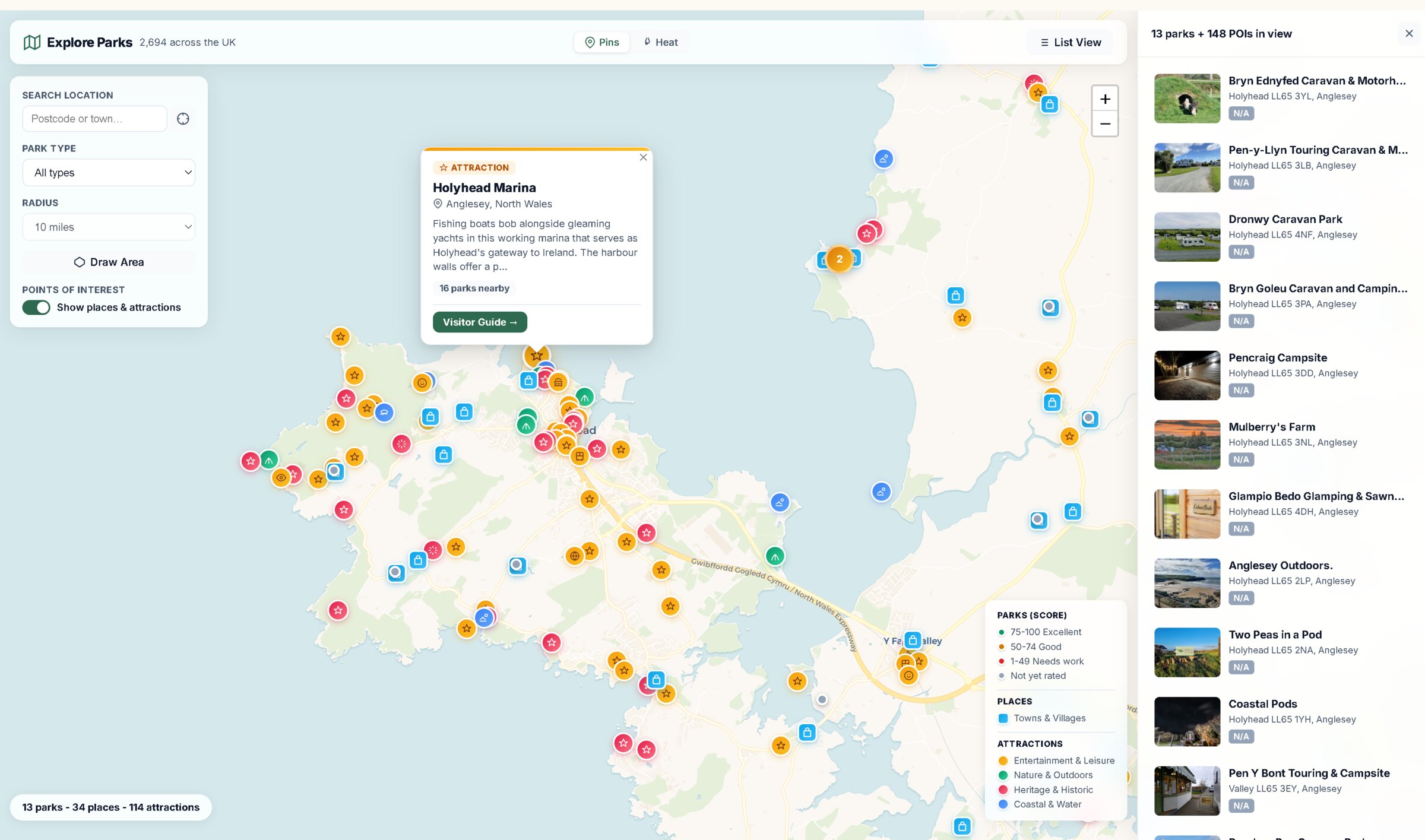The width and height of the screenshot is (1425, 840).
Task: Click the Draw Area hexagon icon
Action: (79, 262)
